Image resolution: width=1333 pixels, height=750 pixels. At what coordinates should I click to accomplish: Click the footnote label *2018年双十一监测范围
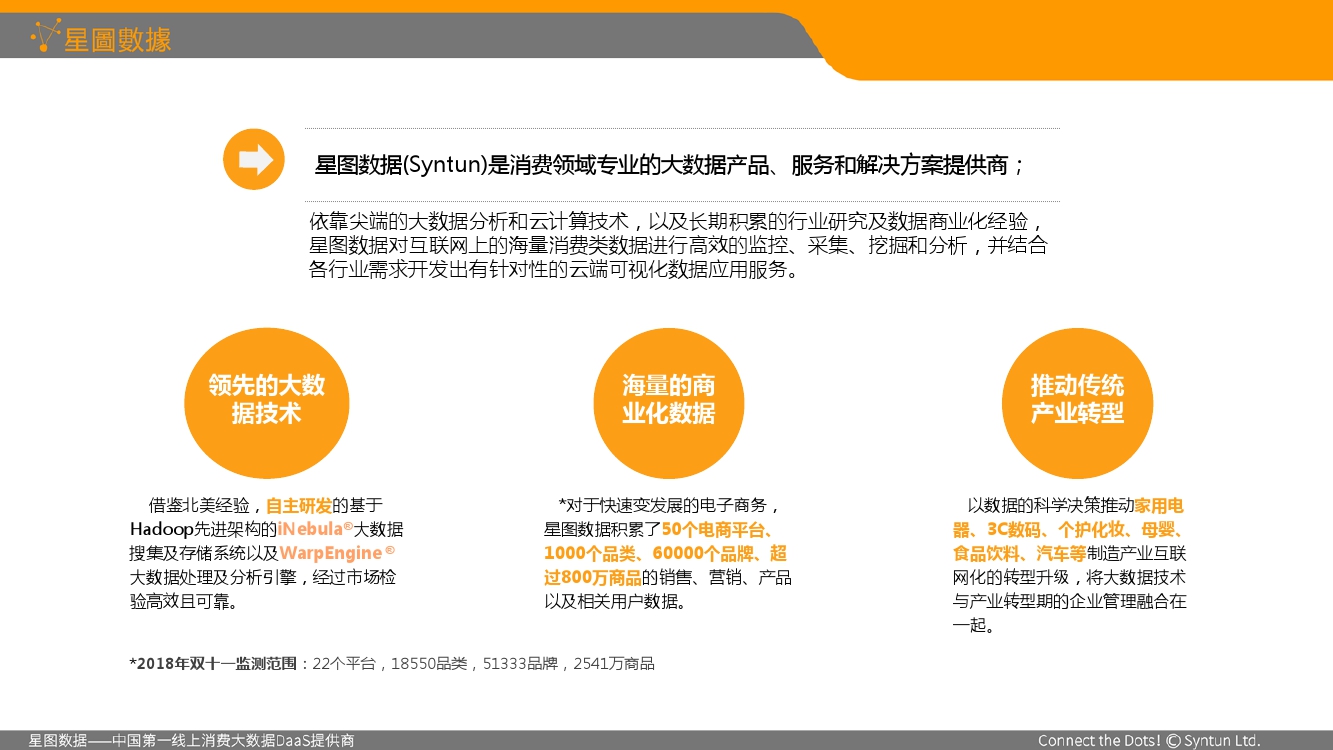point(213,663)
